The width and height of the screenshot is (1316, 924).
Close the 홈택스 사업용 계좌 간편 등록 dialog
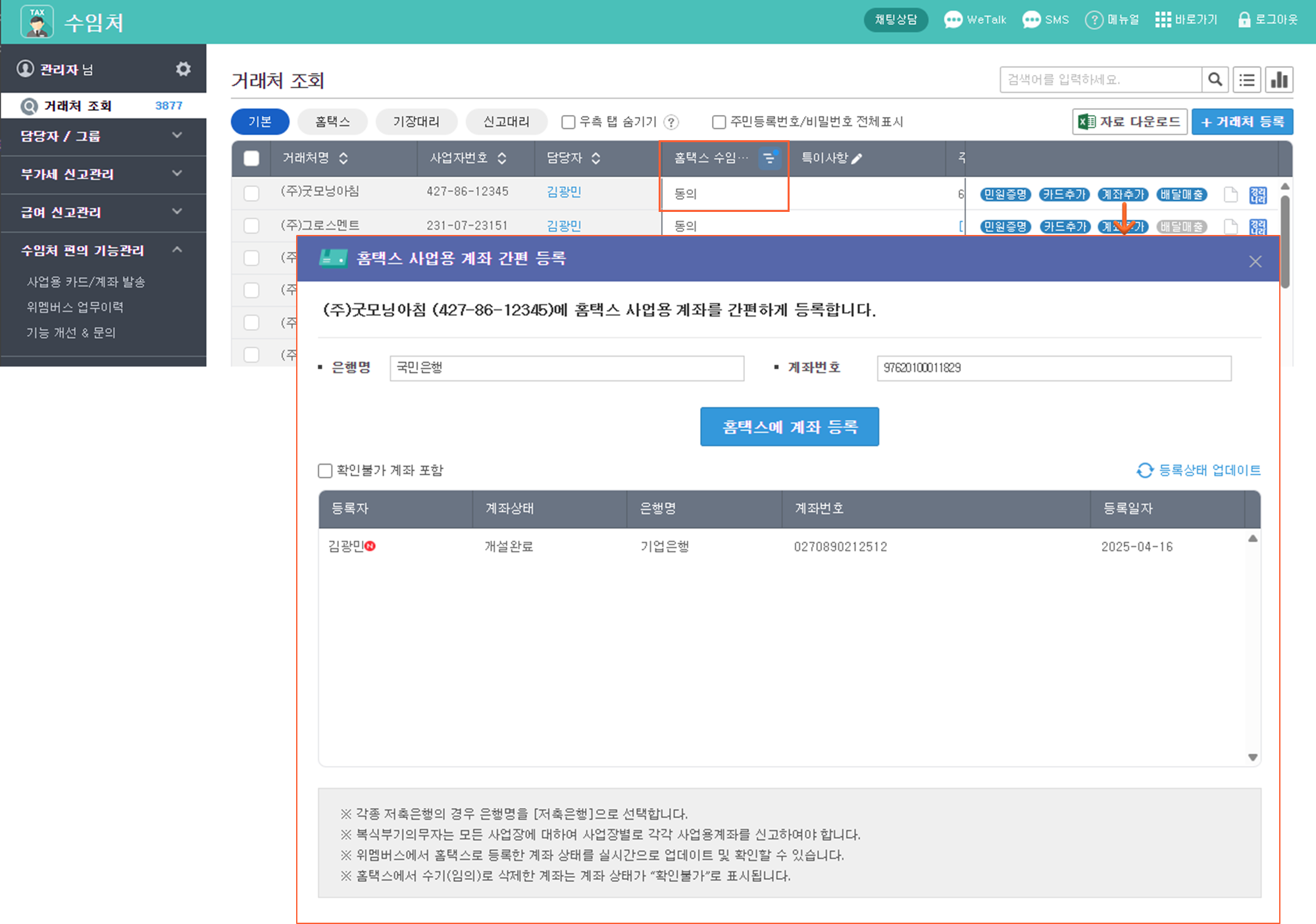tap(1255, 261)
